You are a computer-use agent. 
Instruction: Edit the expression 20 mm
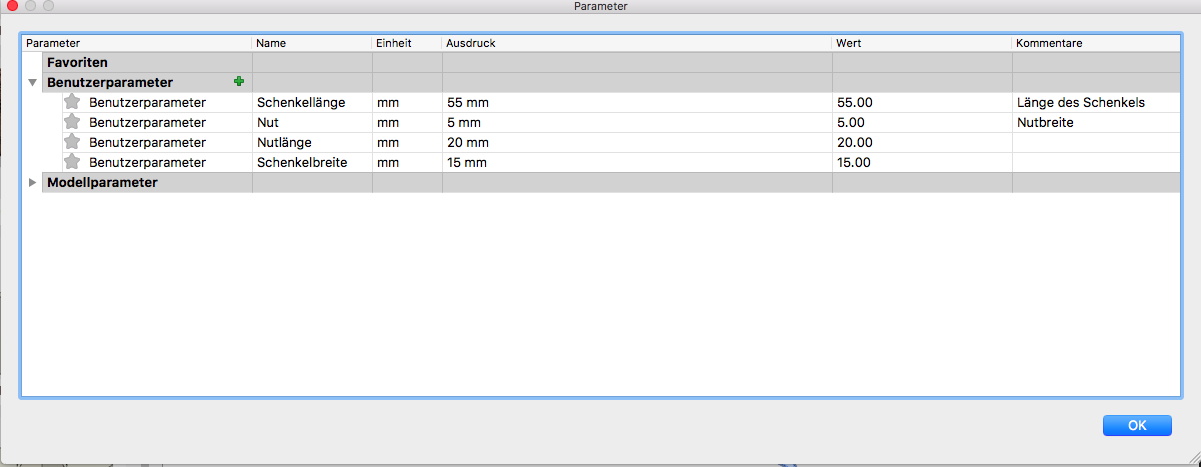[x=637, y=142]
